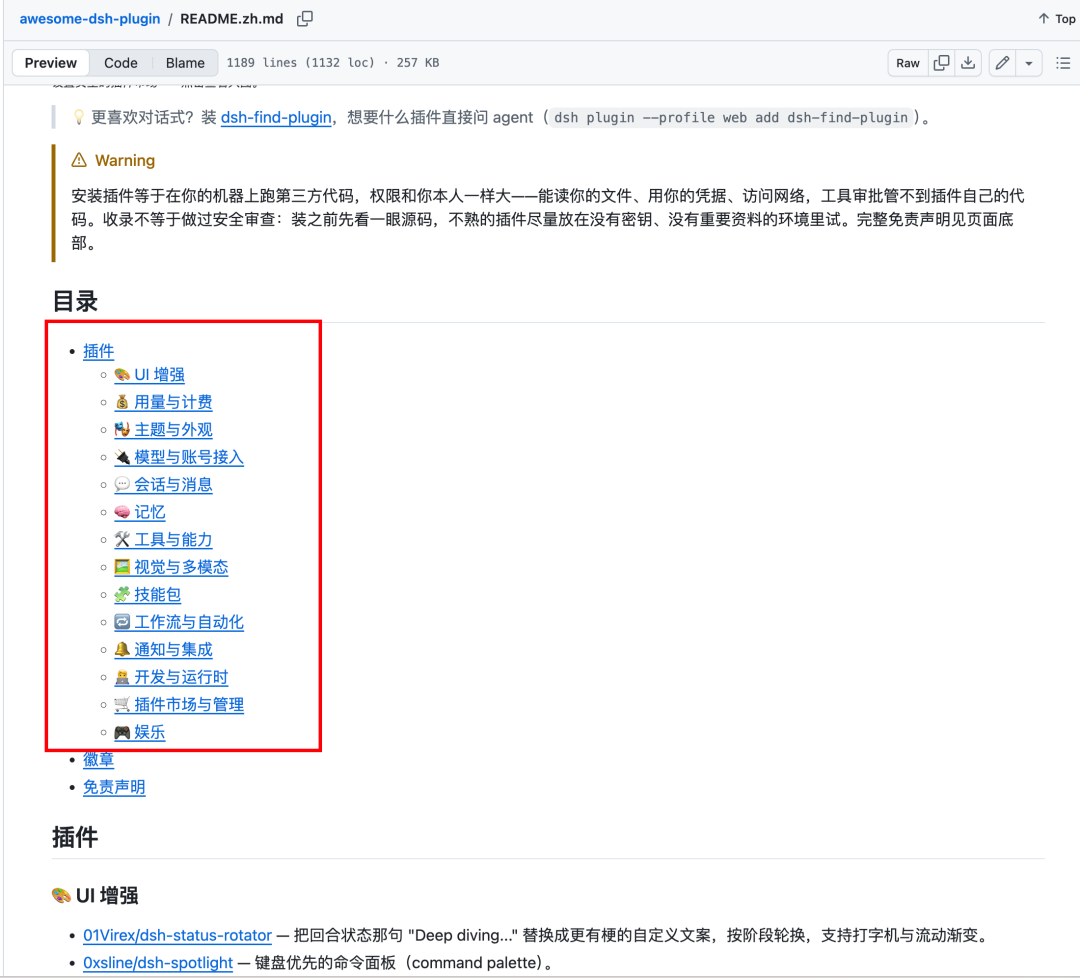1080x978 pixels.
Task: Go to 工作流与自动化 contents link
Action: (x=179, y=623)
